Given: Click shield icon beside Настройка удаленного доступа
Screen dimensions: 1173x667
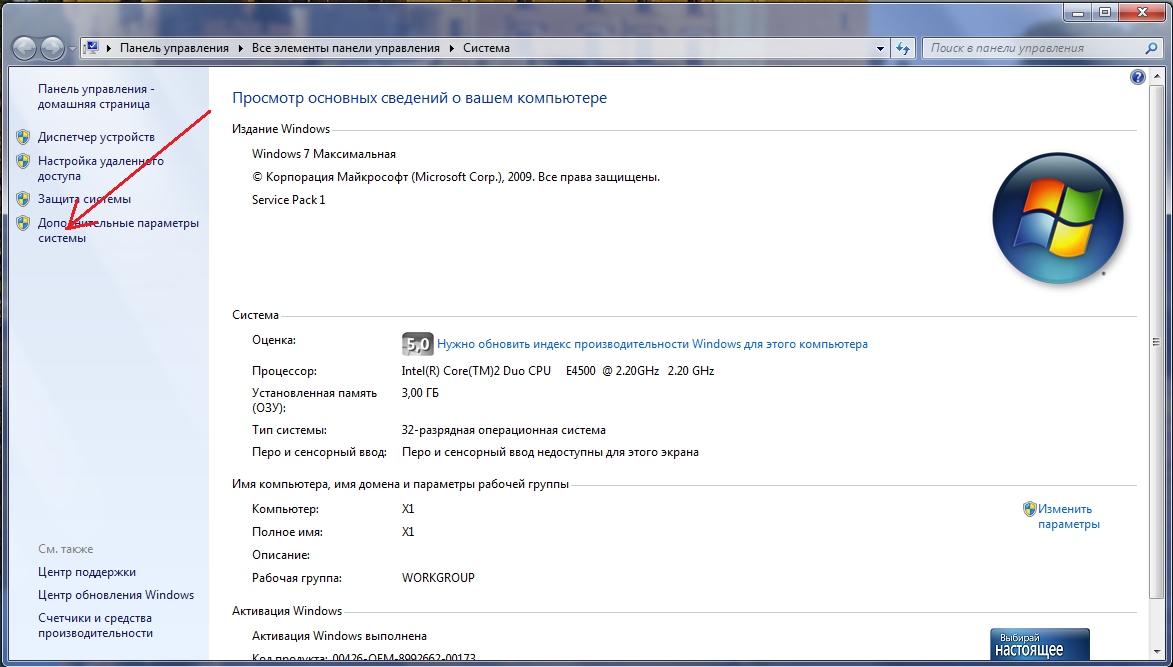Looking at the screenshot, I should click(23, 161).
